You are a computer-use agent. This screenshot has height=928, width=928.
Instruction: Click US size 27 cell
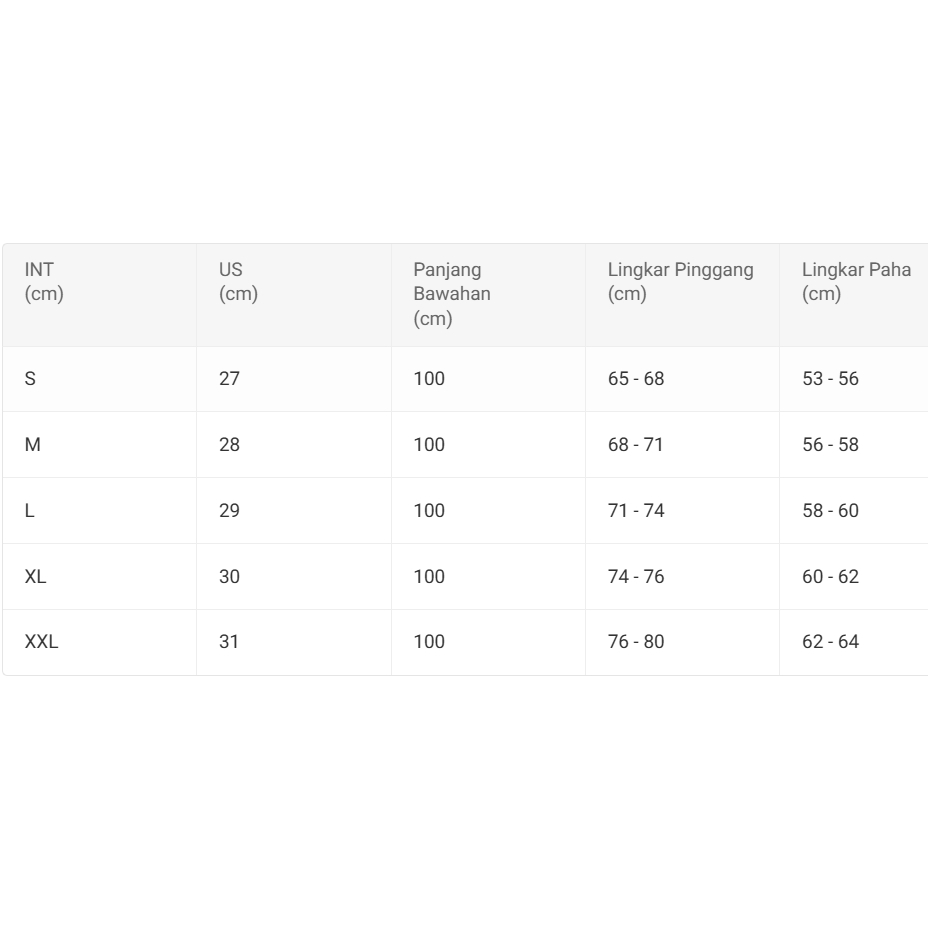pos(229,379)
